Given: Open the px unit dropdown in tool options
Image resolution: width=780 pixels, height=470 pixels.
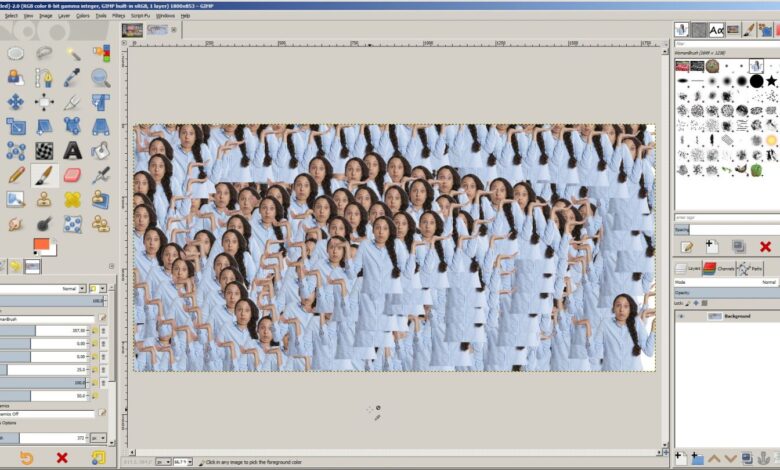Looking at the screenshot, I should pyautogui.click(x=98, y=438).
